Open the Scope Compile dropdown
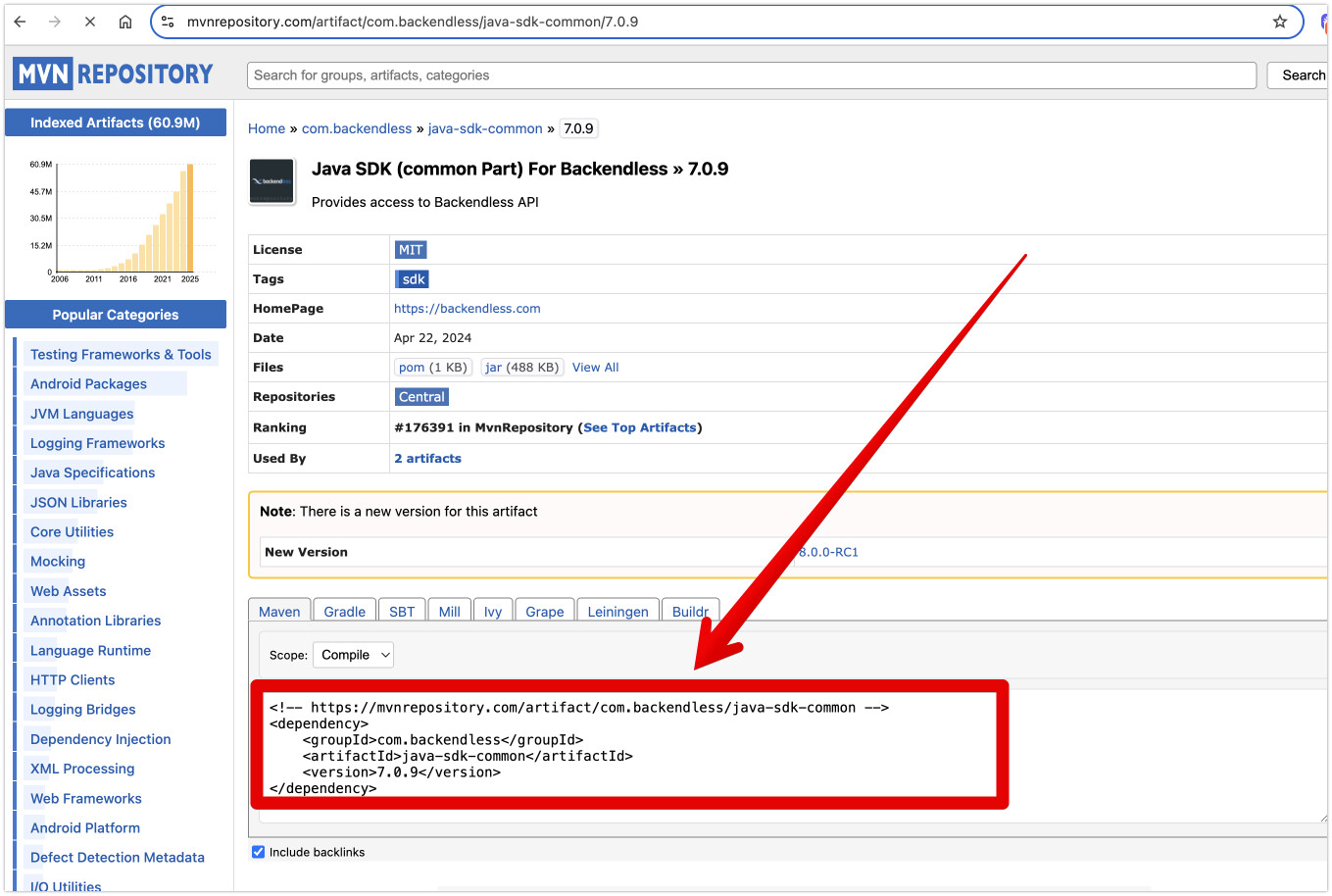The width and height of the screenshot is (1332, 896). point(354,655)
